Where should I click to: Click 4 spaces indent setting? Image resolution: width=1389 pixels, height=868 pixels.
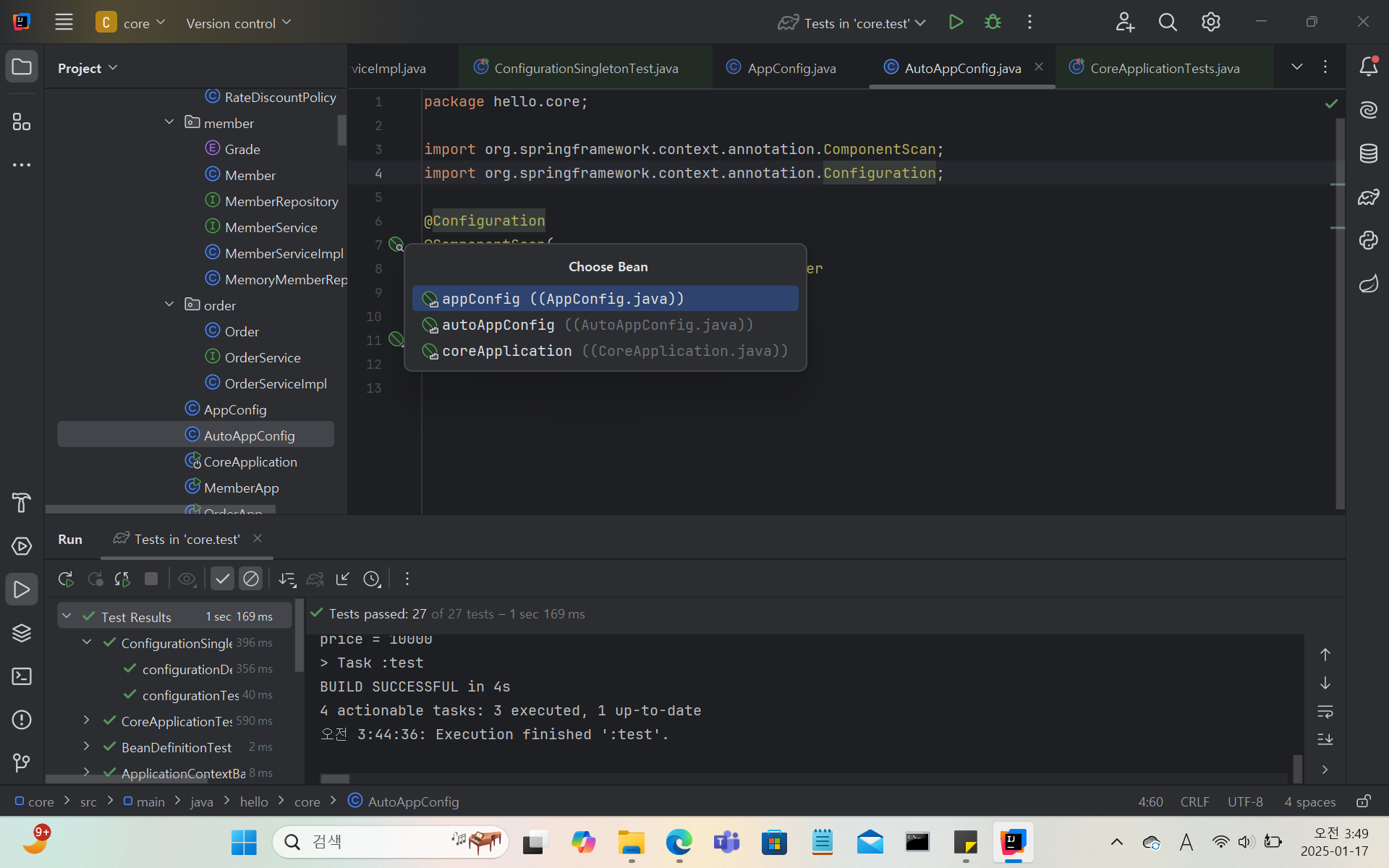coord(1310,801)
